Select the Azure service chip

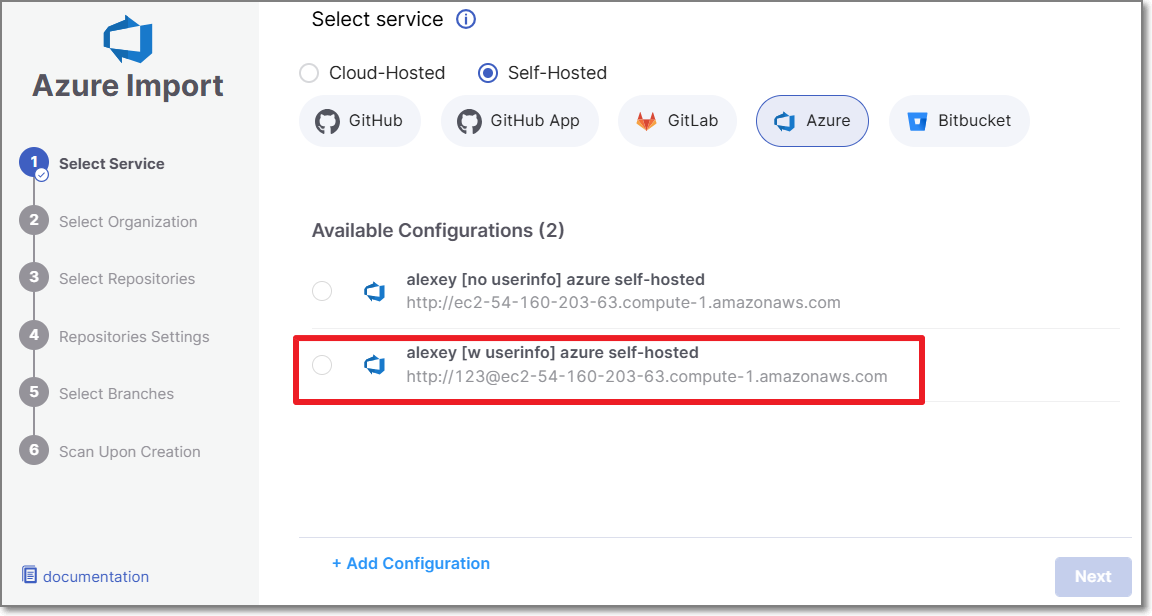click(812, 121)
